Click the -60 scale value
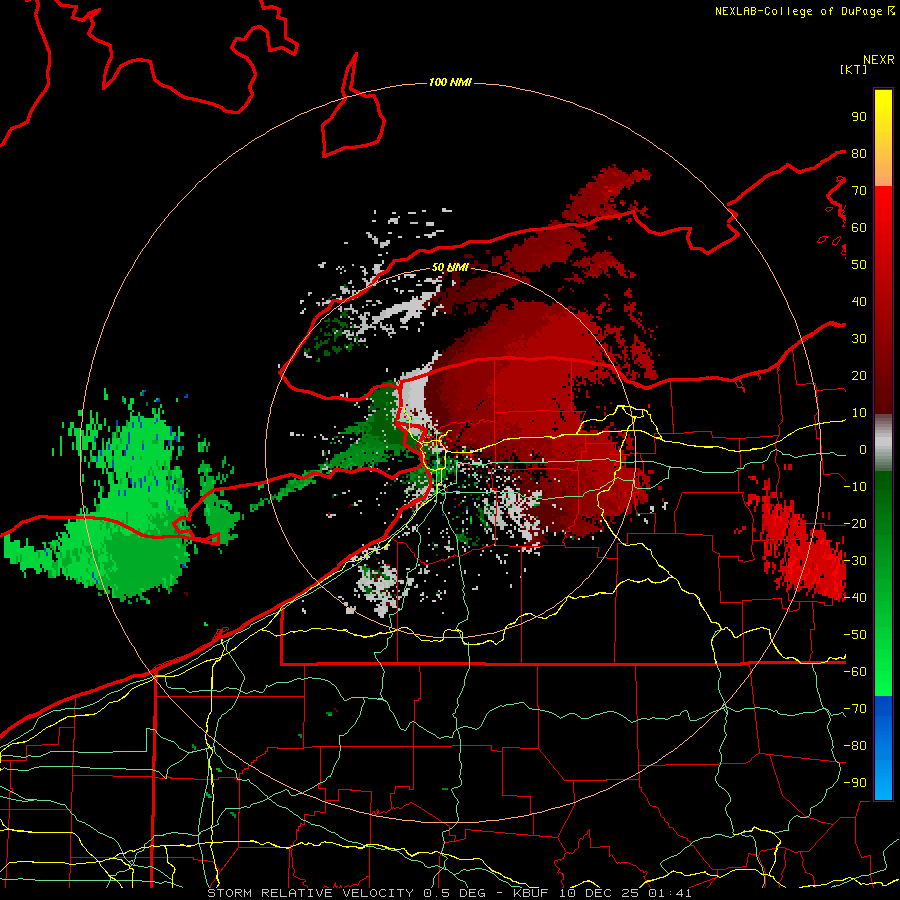Screen dimensions: 900x900 coord(855,672)
